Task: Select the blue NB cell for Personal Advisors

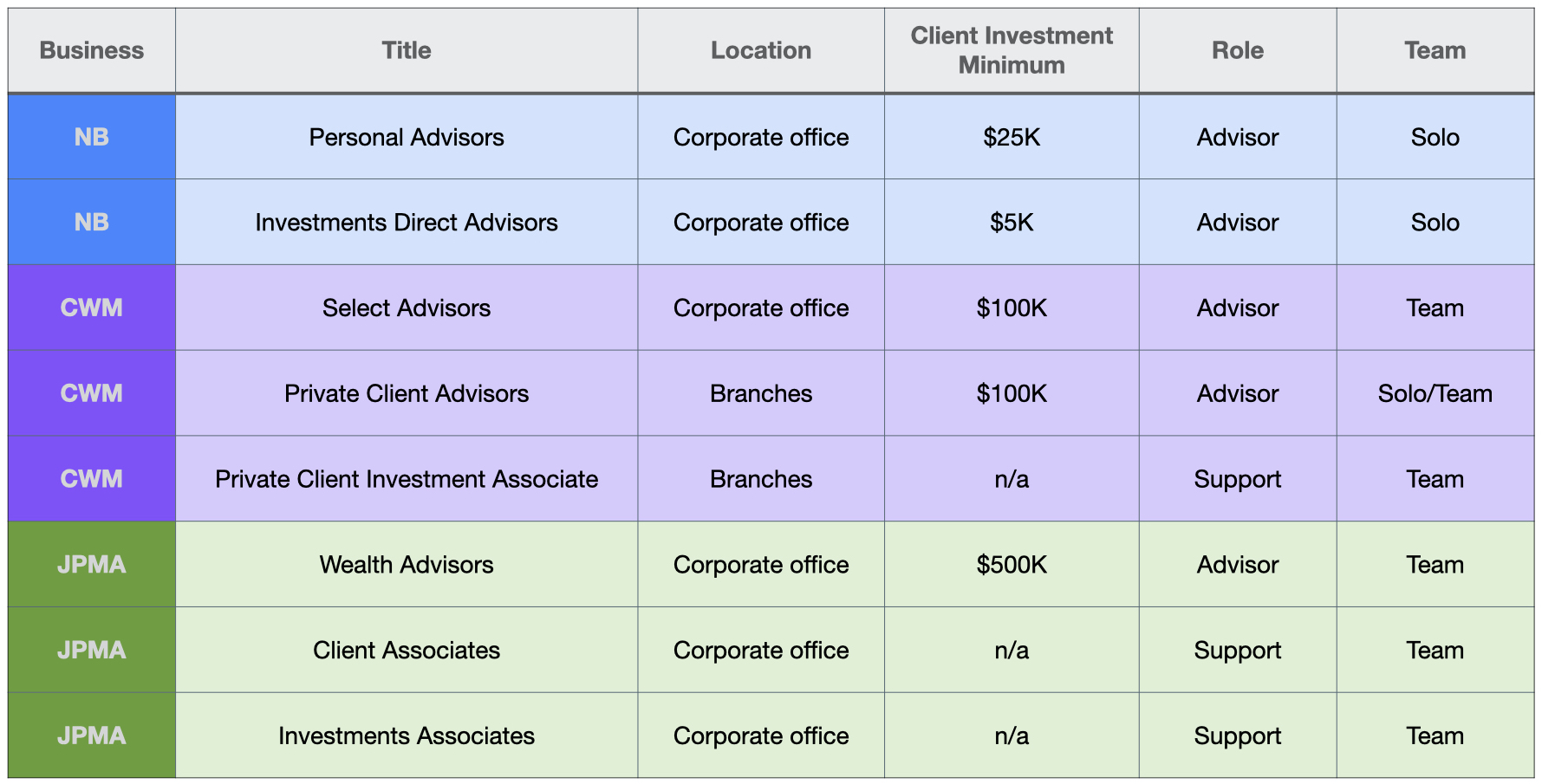Action: click(92, 137)
